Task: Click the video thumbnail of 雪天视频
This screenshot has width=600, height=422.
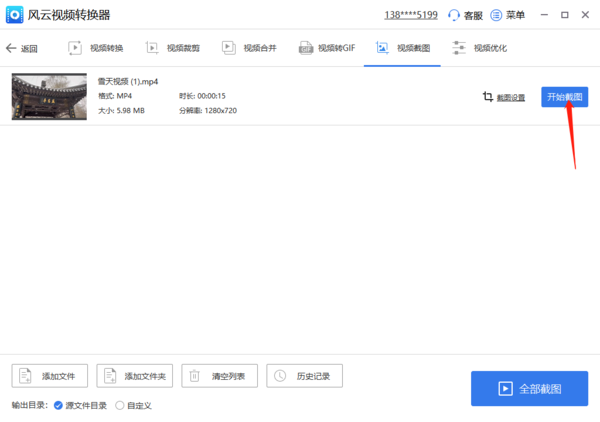Action: point(49,96)
